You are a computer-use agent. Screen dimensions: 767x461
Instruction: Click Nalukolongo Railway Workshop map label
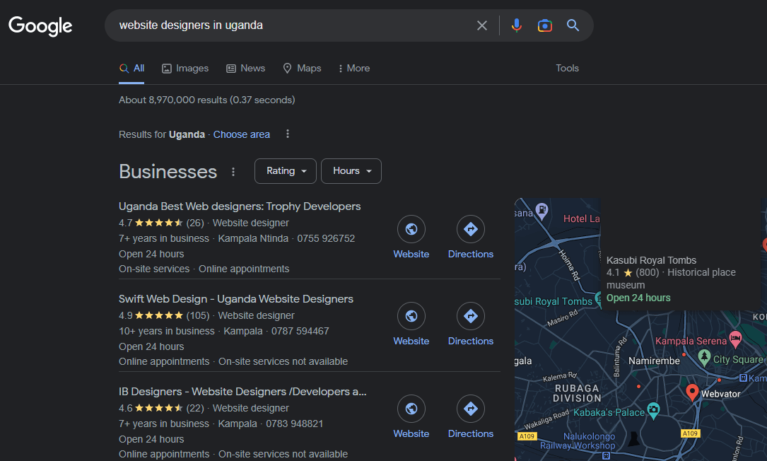tap(578, 441)
